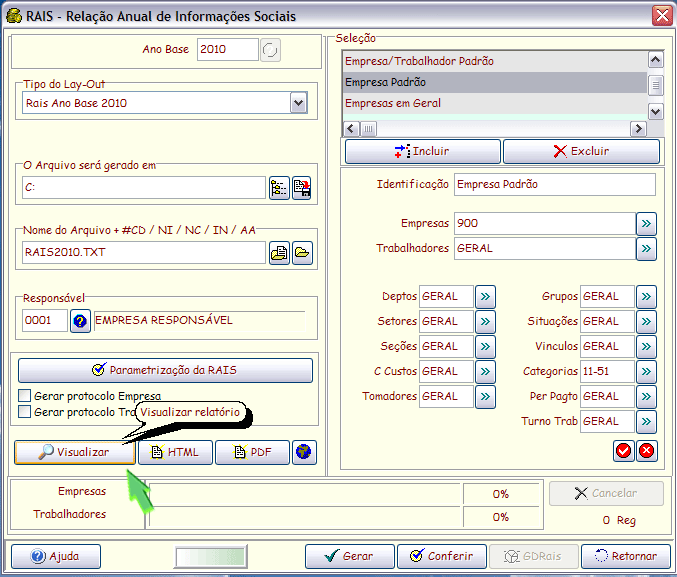Click the question mark lookup for Responsável
The height and width of the screenshot is (577, 677).
point(80,321)
